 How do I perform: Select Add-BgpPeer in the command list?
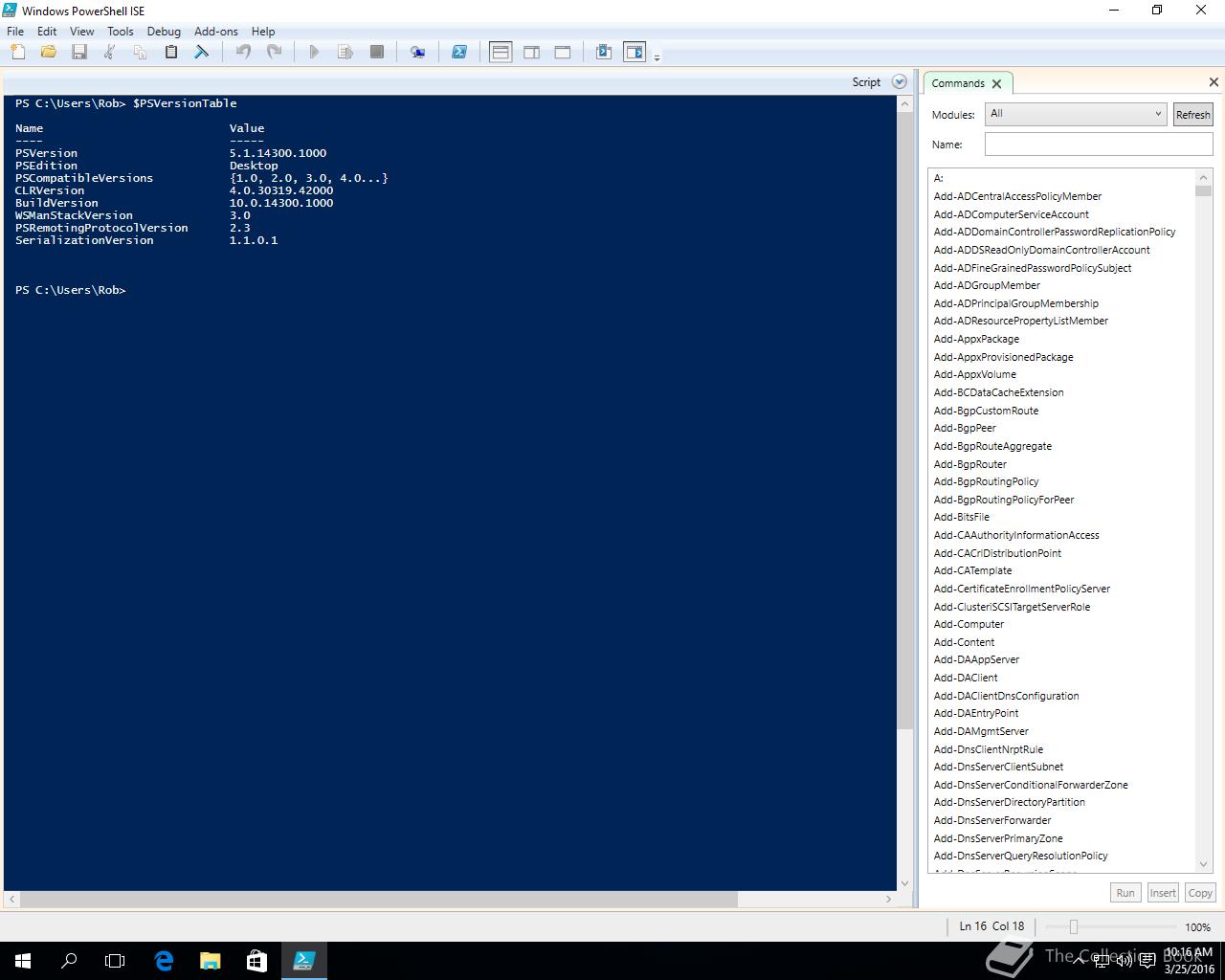pos(965,428)
